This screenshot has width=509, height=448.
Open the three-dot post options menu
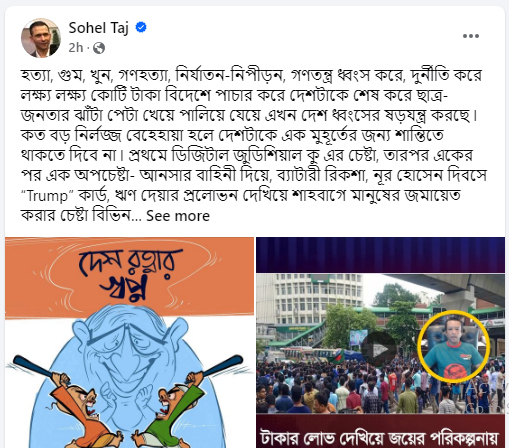pyautogui.click(x=470, y=36)
